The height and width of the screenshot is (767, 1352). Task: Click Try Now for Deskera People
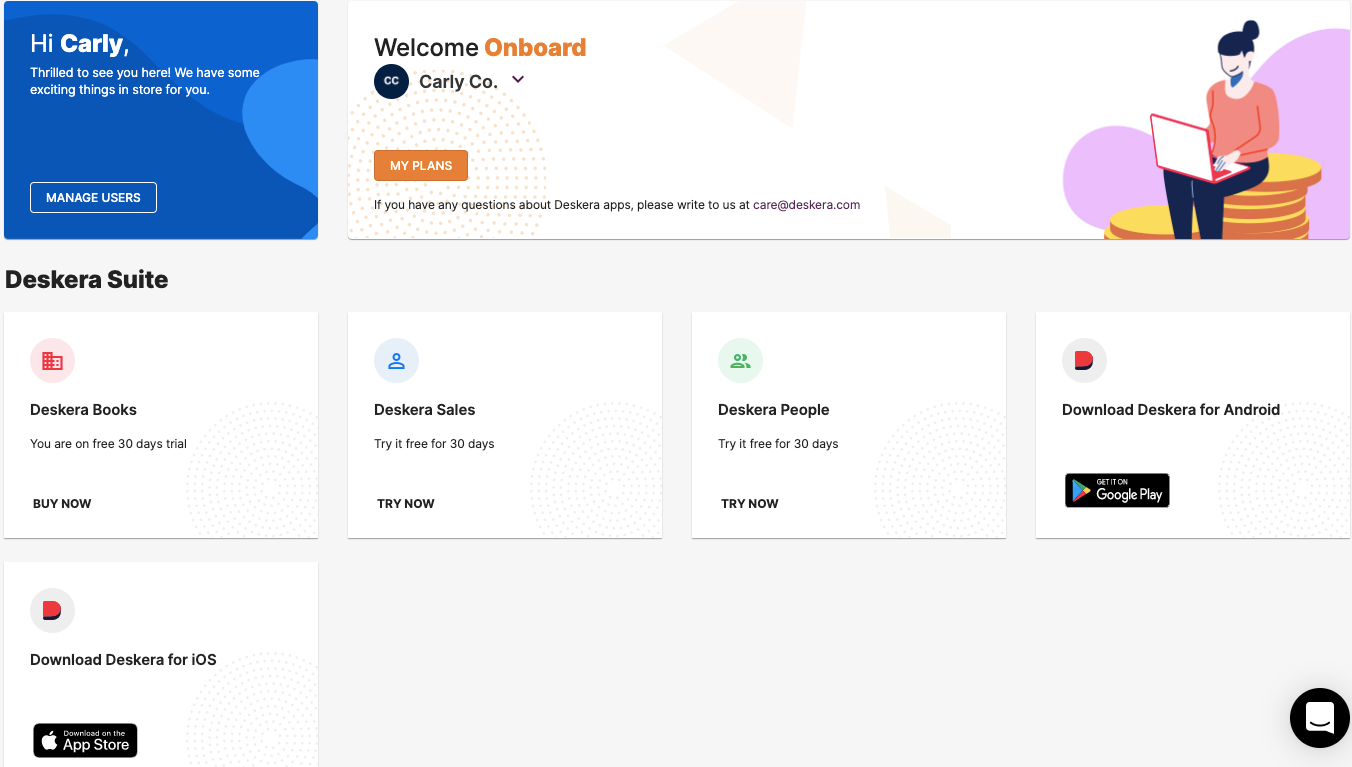coord(750,504)
